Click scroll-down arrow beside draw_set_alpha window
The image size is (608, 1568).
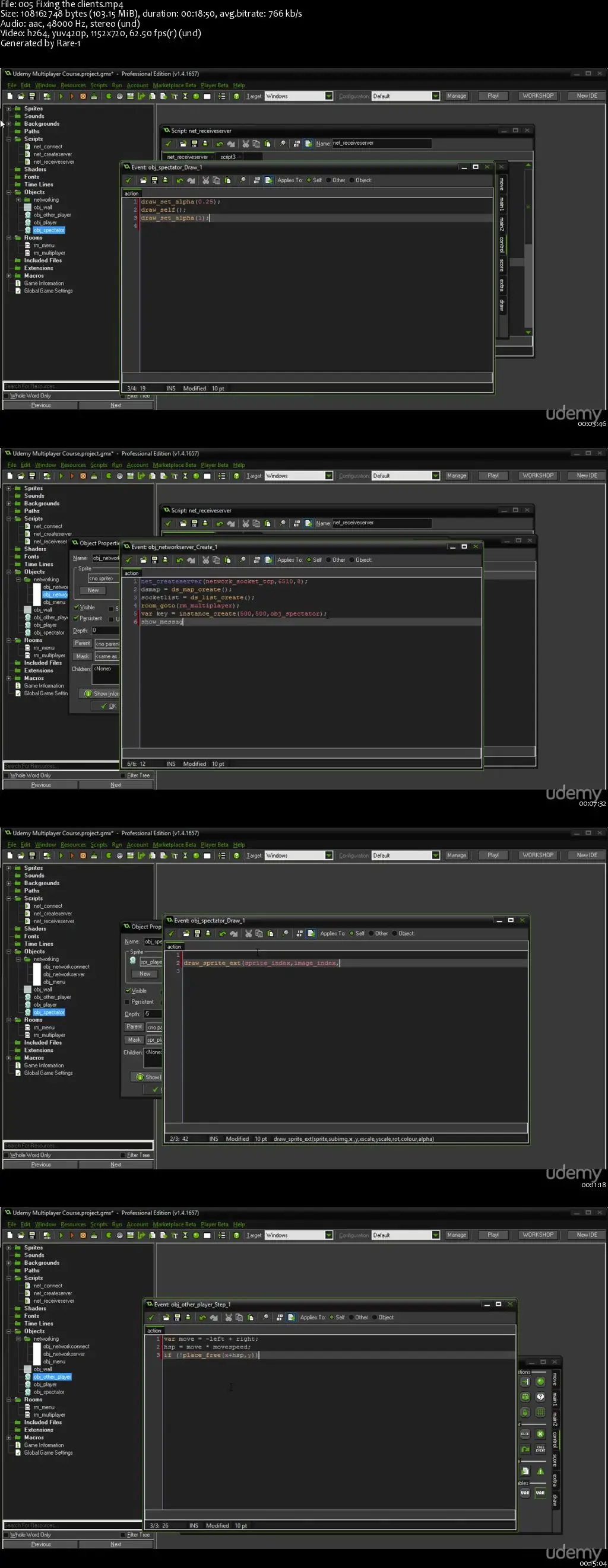528,332
